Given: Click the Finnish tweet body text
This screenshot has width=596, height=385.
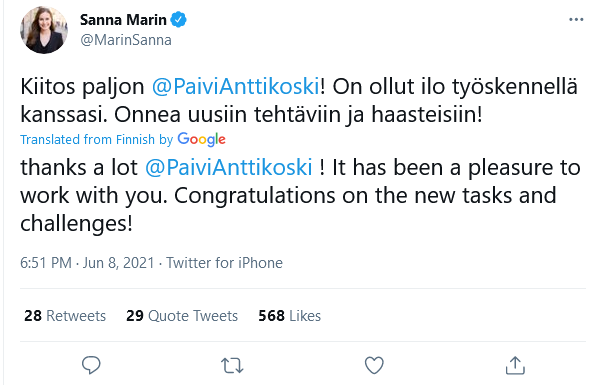Looking at the screenshot, I should click(299, 100).
